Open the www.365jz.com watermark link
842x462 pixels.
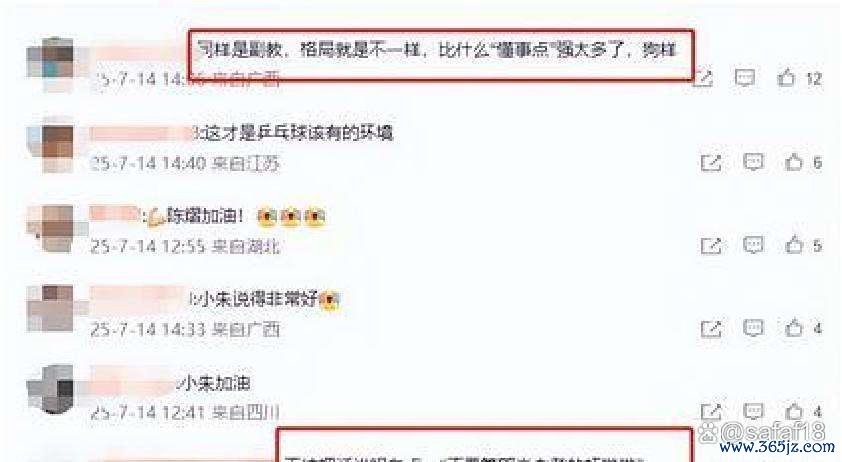777,447
